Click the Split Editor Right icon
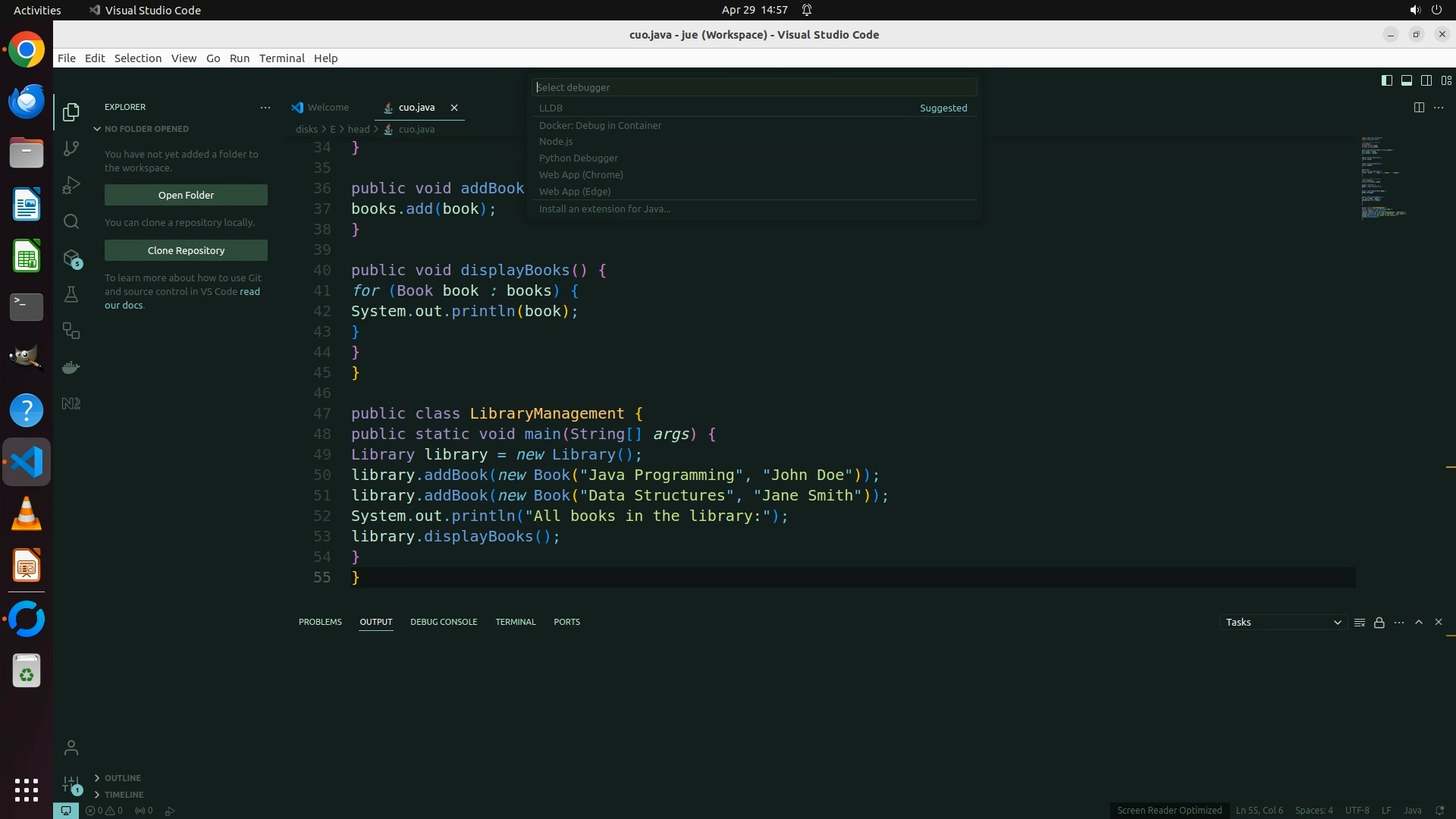 tap(1419, 108)
